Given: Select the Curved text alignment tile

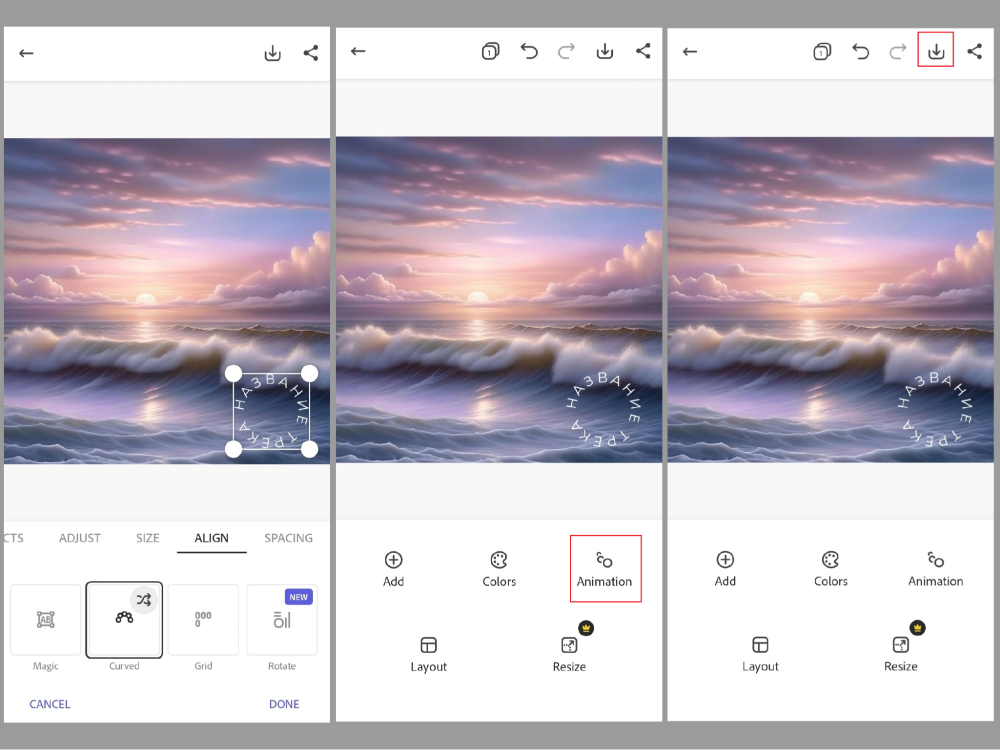Looking at the screenshot, I should [x=124, y=621].
